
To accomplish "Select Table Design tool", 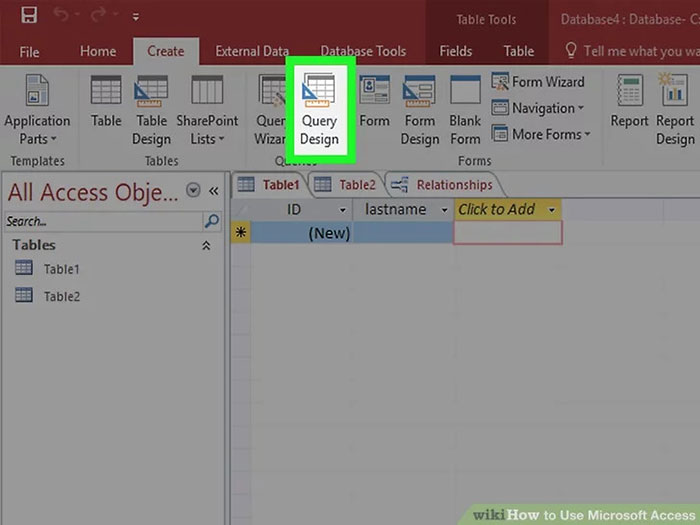I will (x=151, y=108).
